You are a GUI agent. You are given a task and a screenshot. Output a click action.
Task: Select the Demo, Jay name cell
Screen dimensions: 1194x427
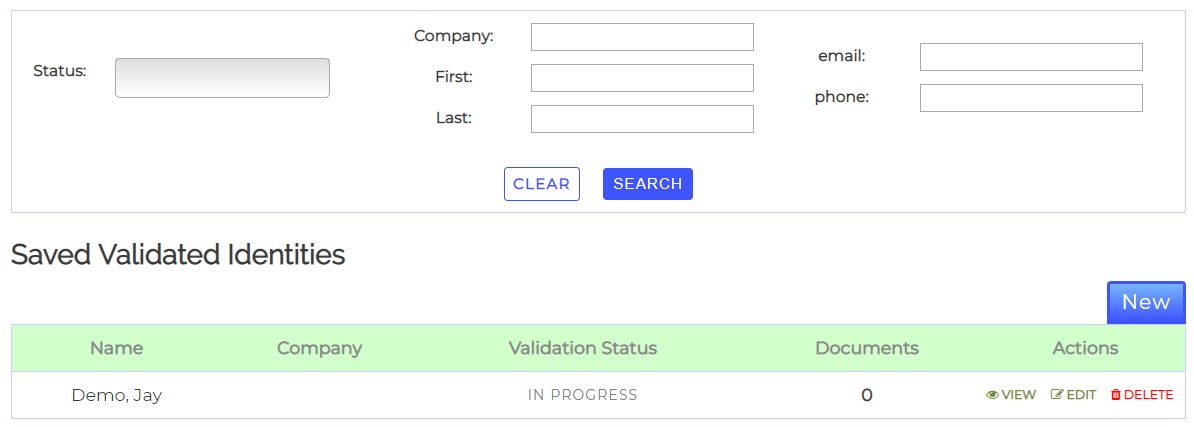[x=116, y=395]
